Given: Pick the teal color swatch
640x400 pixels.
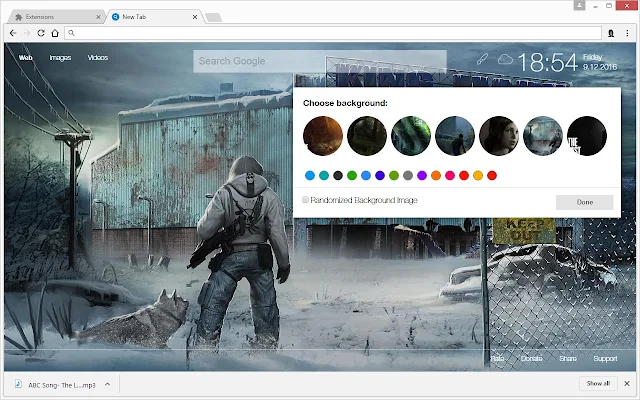Looking at the screenshot, I should [x=324, y=176].
